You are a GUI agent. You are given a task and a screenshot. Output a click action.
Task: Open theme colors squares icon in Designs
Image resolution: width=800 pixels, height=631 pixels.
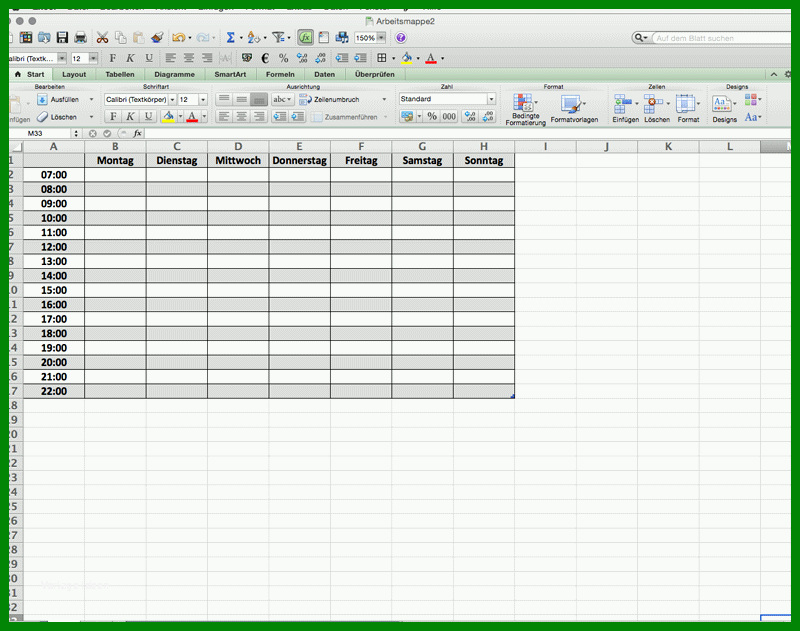point(752,99)
